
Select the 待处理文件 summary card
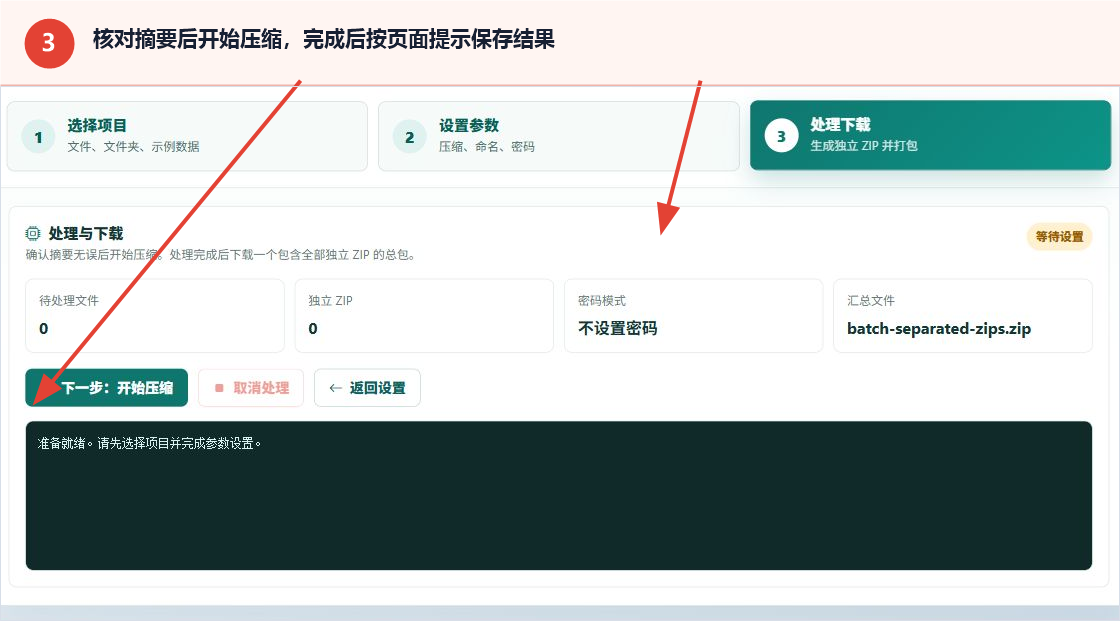click(x=155, y=315)
